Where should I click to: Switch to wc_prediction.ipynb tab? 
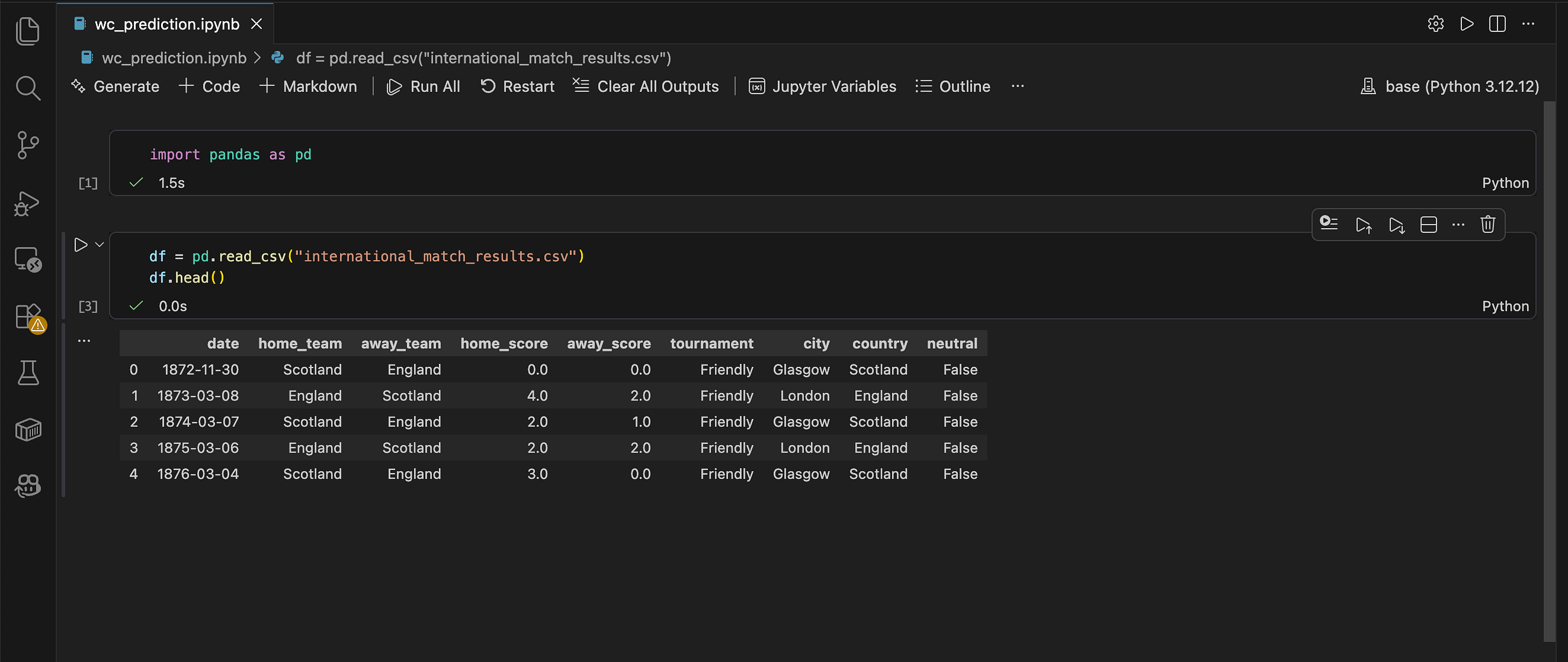pyautogui.click(x=167, y=24)
